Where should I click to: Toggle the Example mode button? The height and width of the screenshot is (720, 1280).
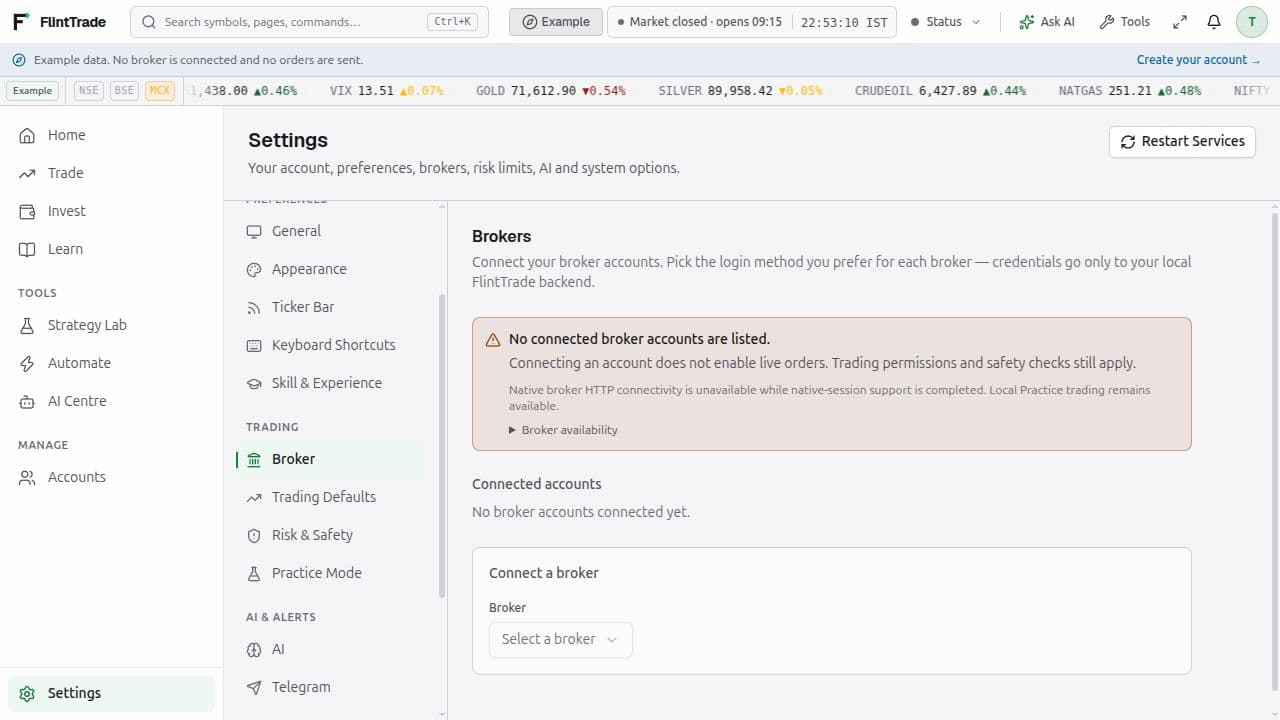coord(556,22)
